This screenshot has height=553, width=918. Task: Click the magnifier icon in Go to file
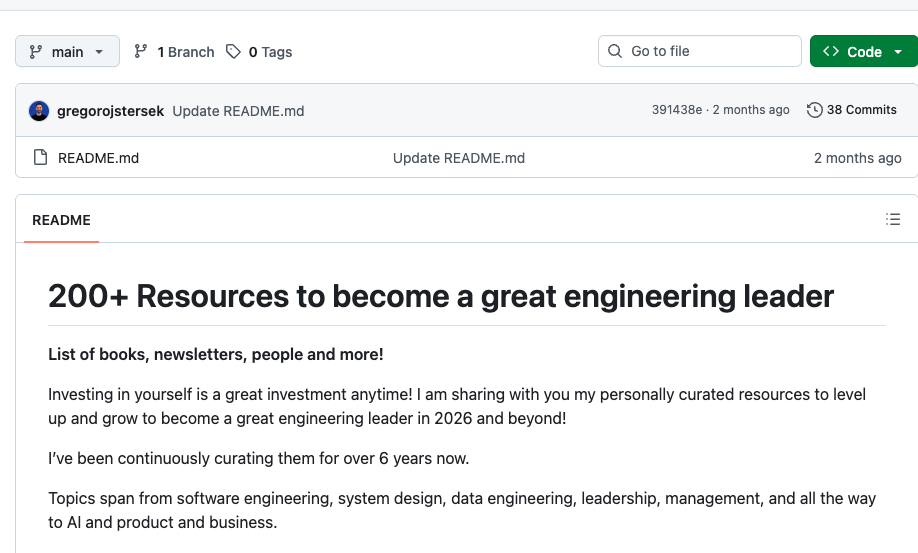tap(615, 51)
